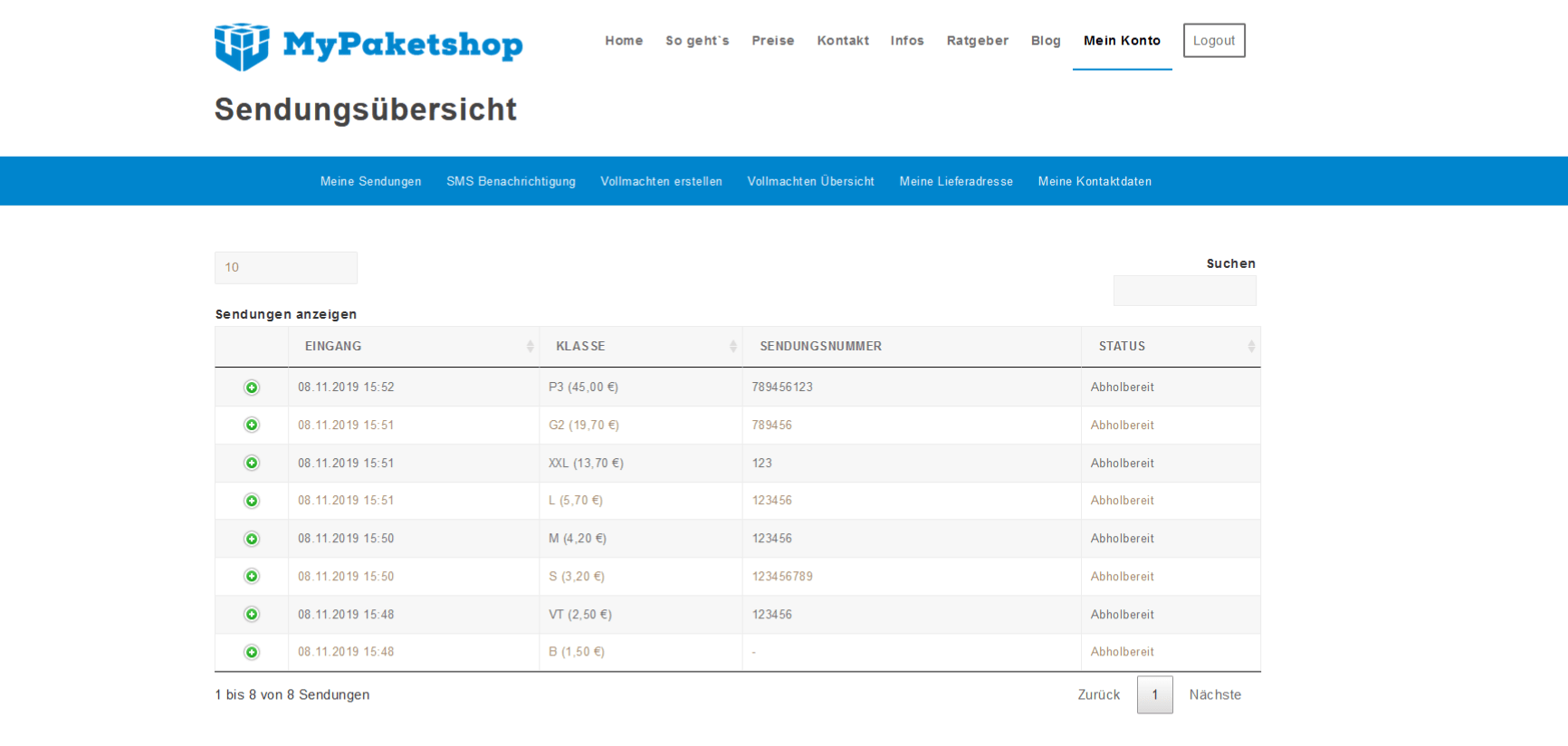Click green plus icon for B (1,50 €) row
The image size is (1568, 746).
coord(252,652)
